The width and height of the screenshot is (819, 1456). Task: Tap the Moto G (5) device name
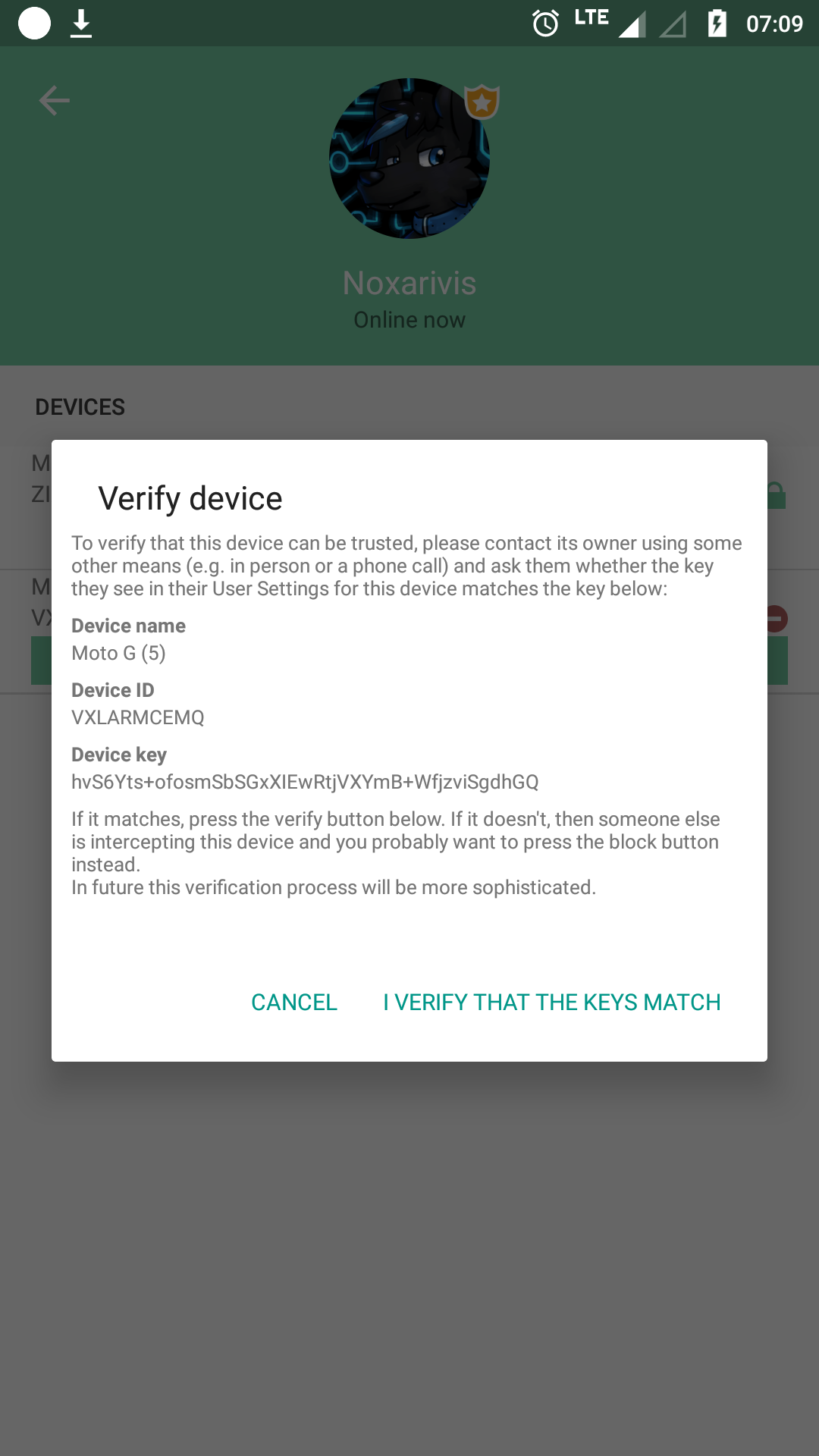pos(118,653)
